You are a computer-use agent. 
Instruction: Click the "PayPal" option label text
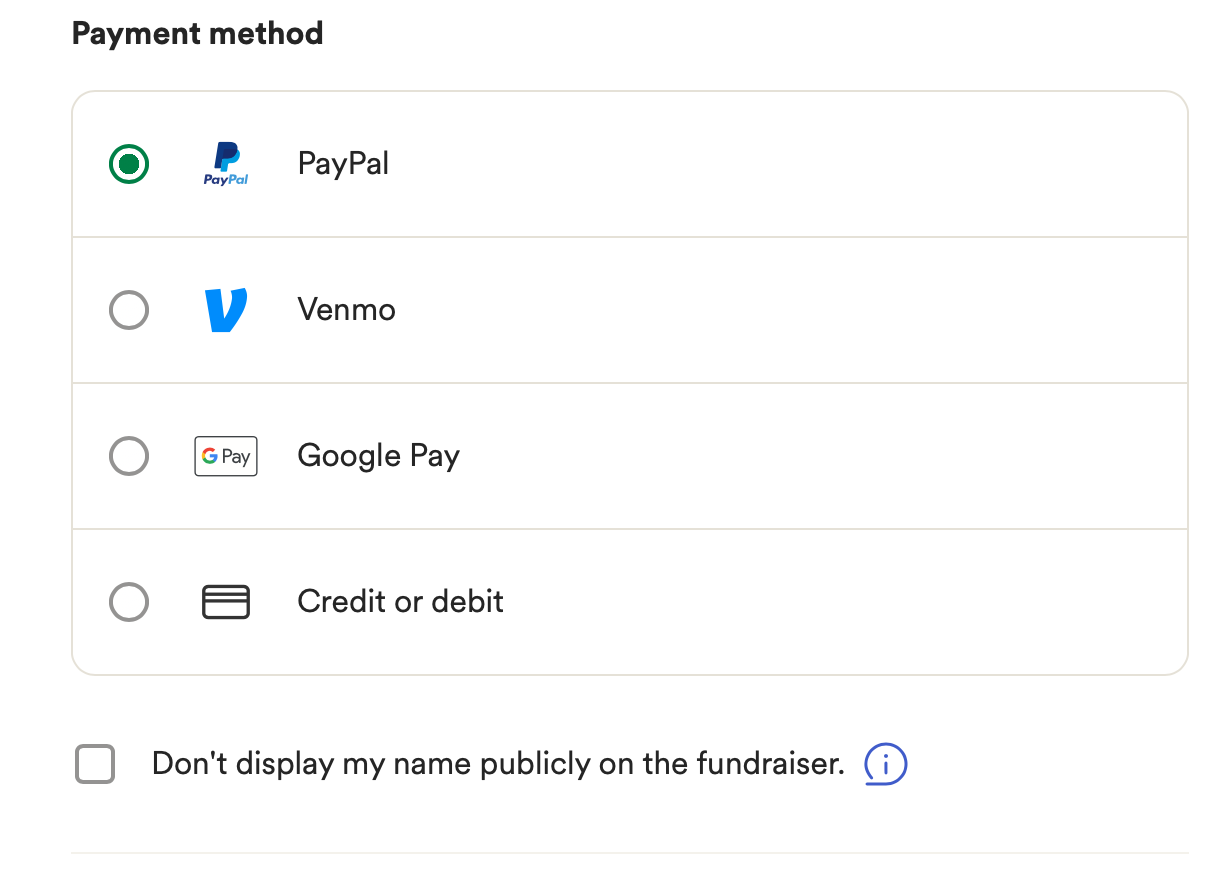point(343,164)
